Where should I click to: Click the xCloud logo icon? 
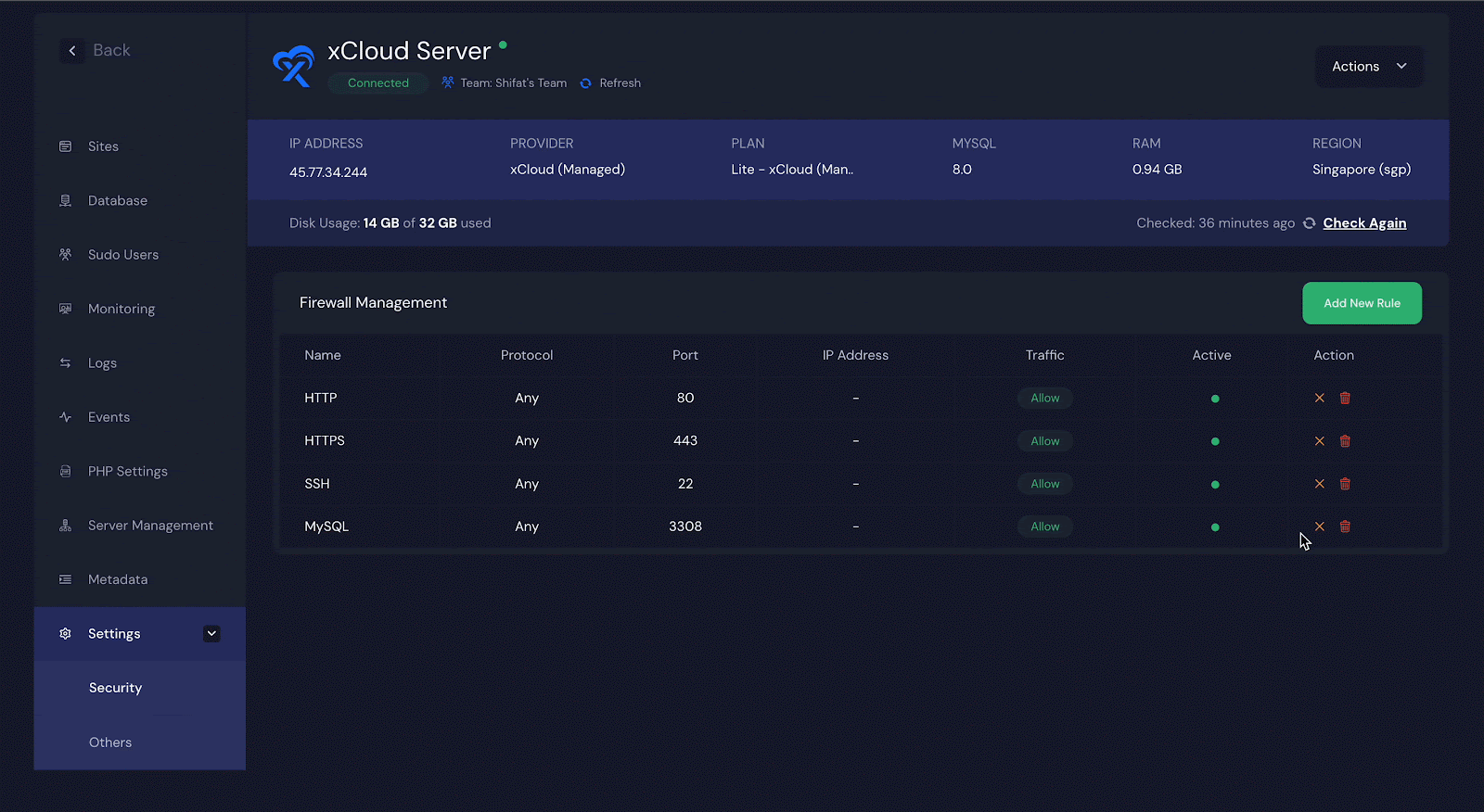click(x=293, y=66)
